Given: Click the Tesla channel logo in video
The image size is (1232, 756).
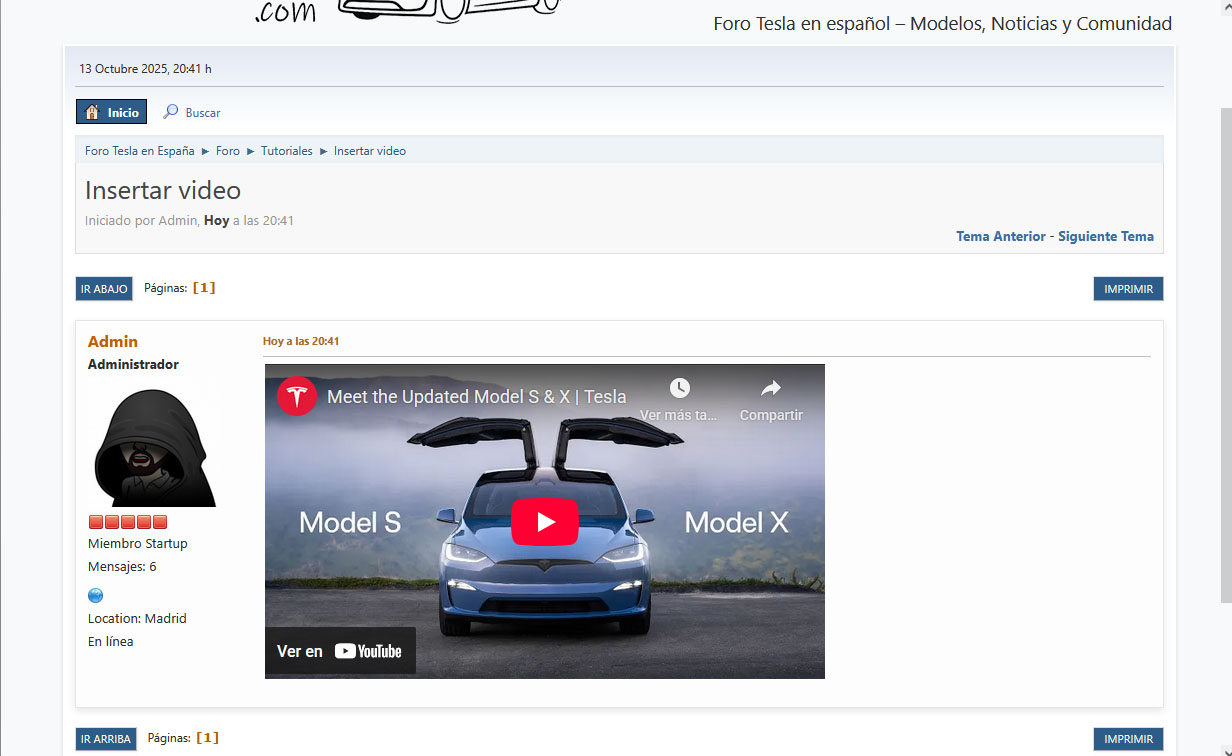Looking at the screenshot, I should (x=297, y=396).
